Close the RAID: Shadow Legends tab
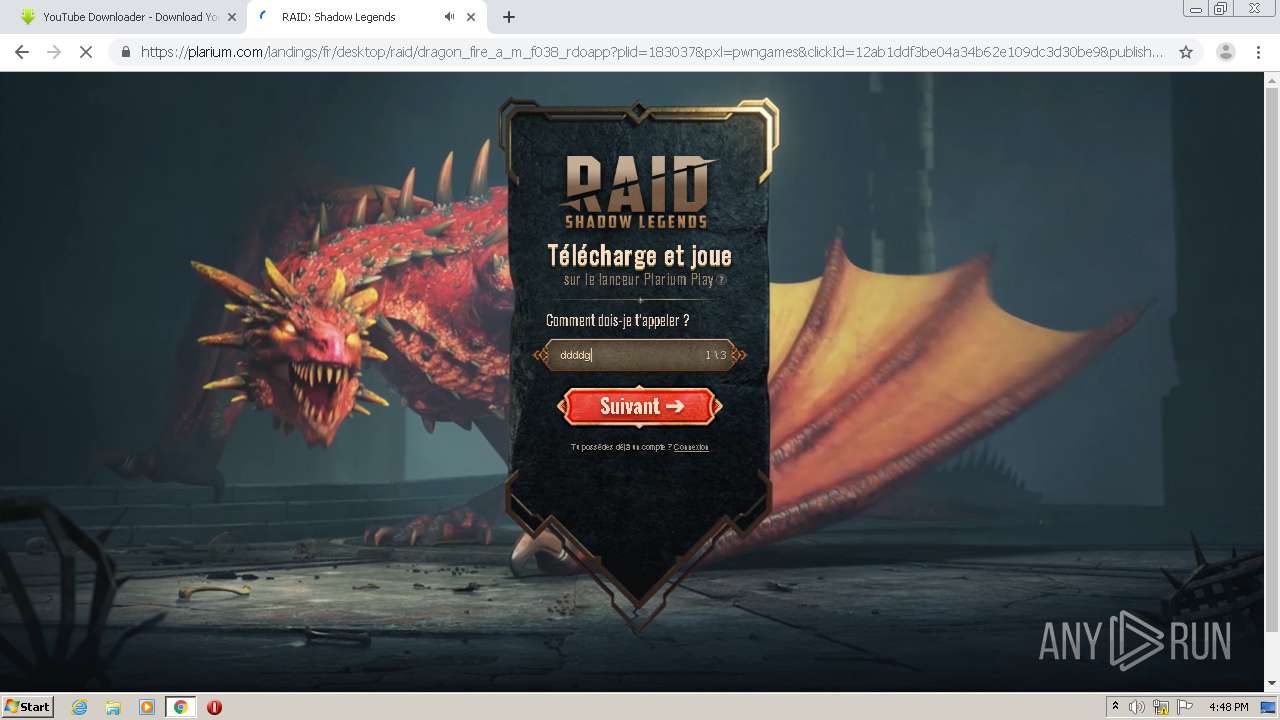This screenshot has width=1280, height=720. (471, 17)
